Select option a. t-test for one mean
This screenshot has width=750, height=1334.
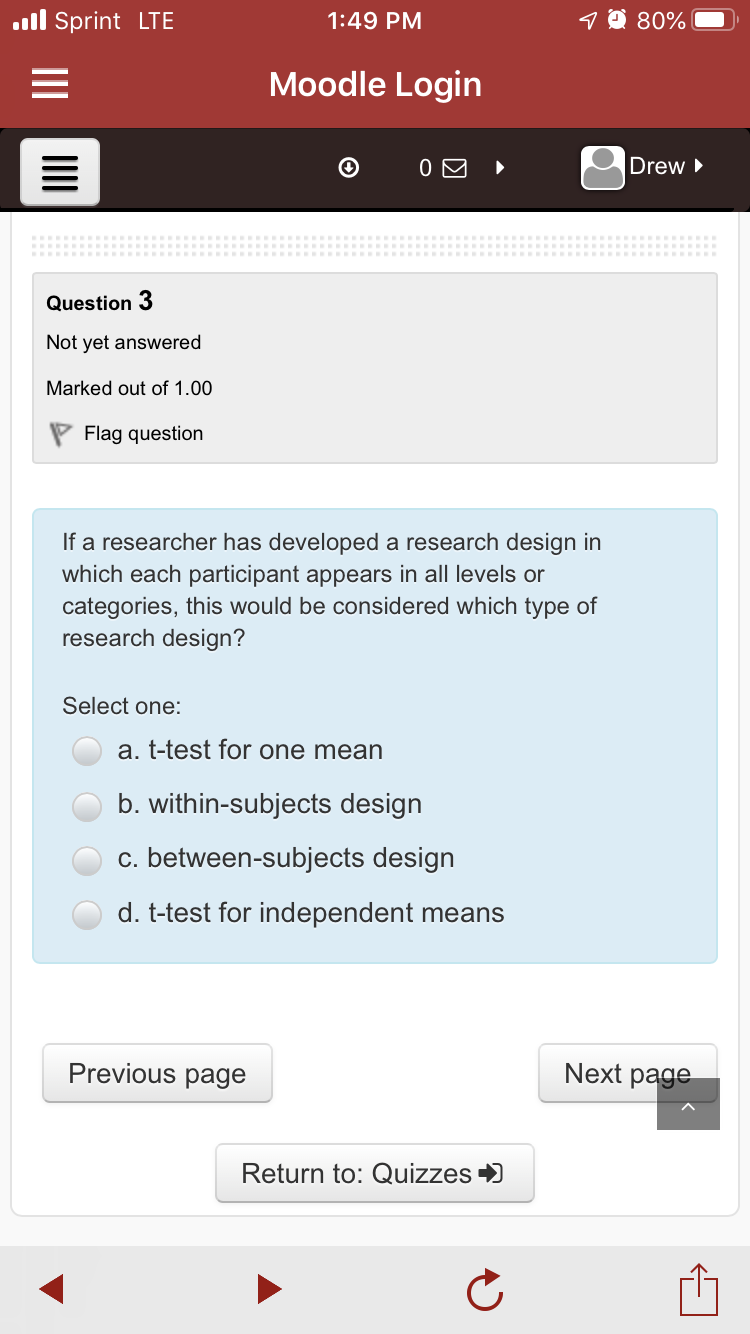pos(88,751)
